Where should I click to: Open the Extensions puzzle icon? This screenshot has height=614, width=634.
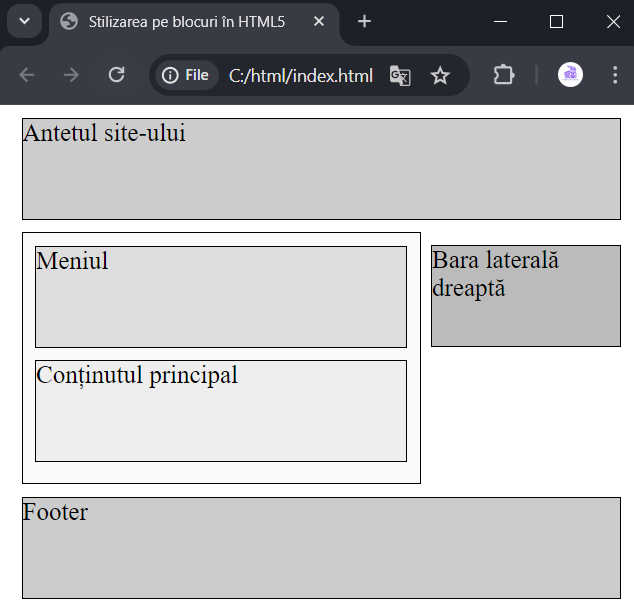pos(503,75)
